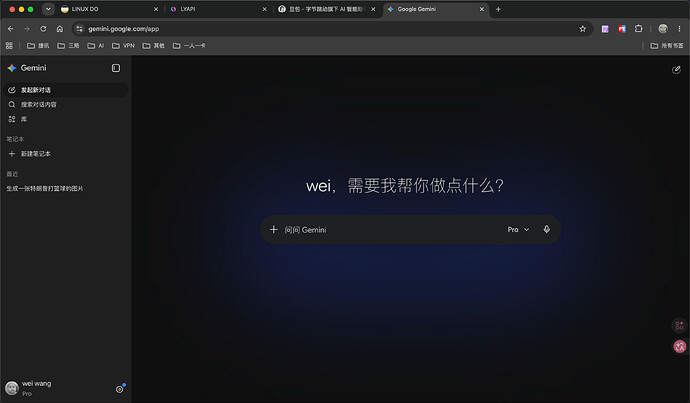Image resolution: width=690 pixels, height=403 pixels.
Task: Open settings gear beside wei wang
Action: [119, 389]
